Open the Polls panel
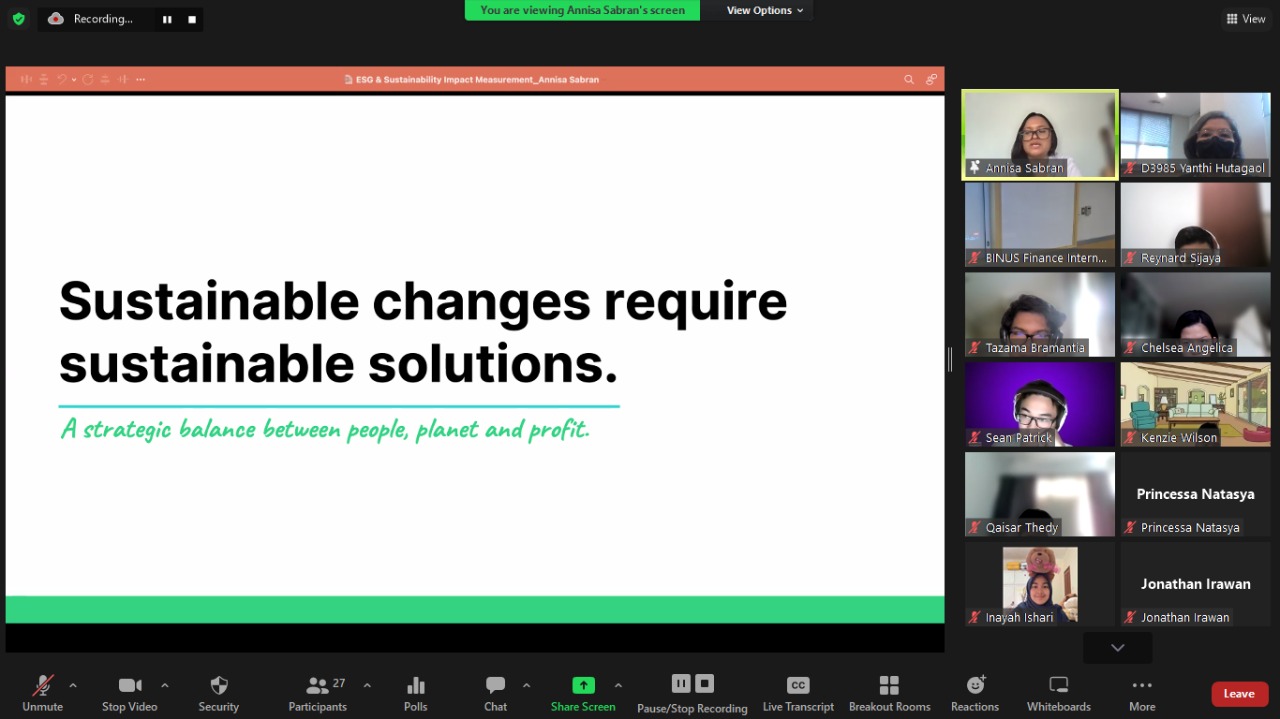Viewport: 1280px width, 719px height. tap(415, 693)
